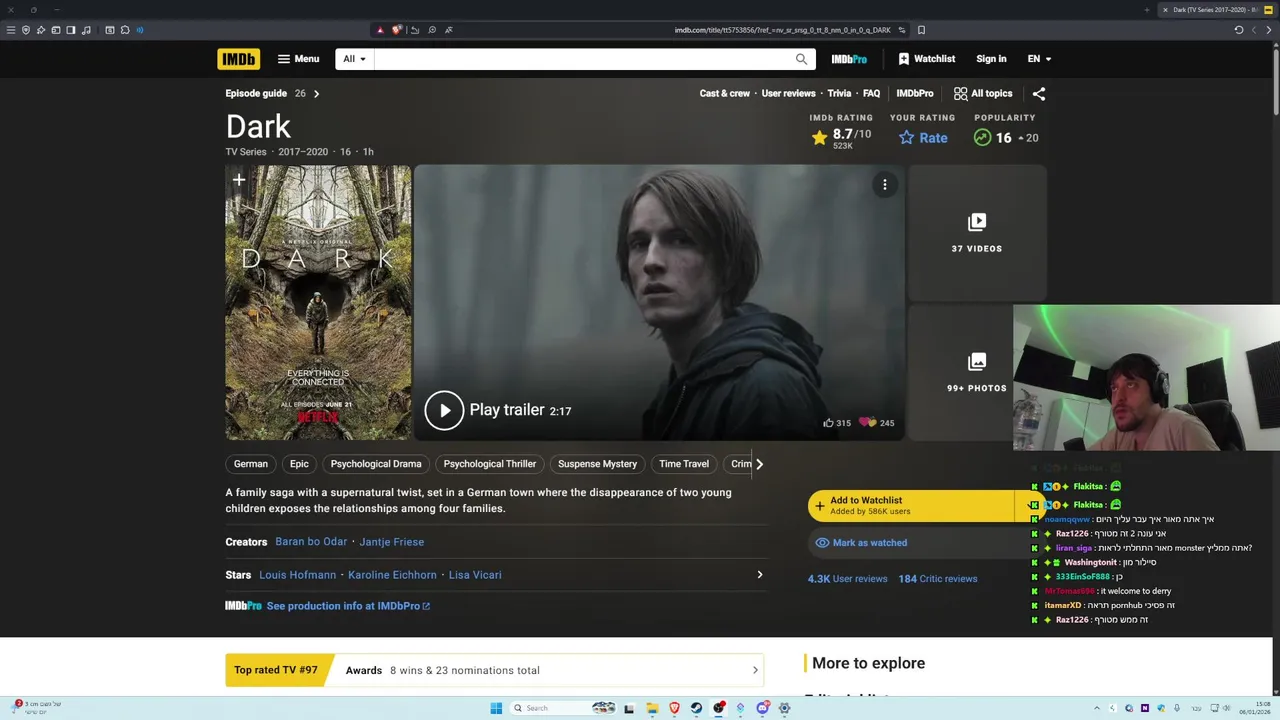Select the Epic genre chip
The width and height of the screenshot is (1280, 720).
click(x=299, y=464)
